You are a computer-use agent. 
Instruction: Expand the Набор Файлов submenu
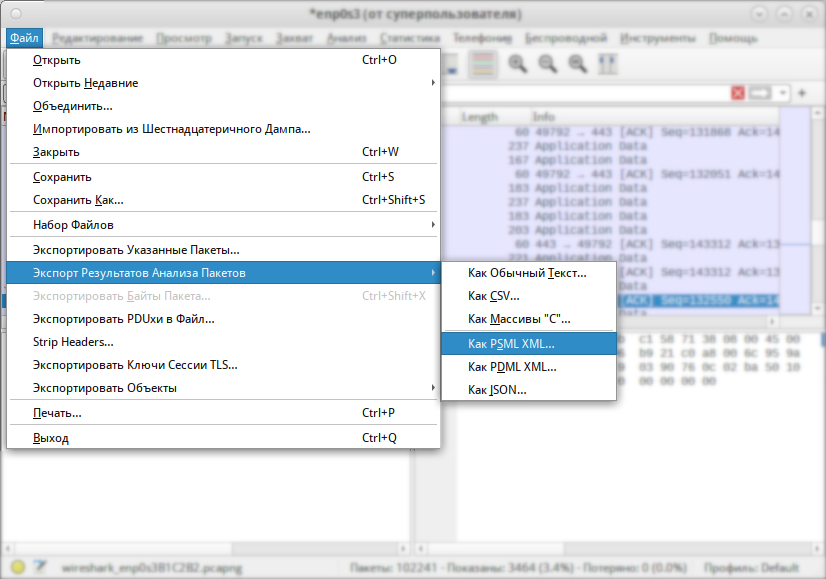223,225
